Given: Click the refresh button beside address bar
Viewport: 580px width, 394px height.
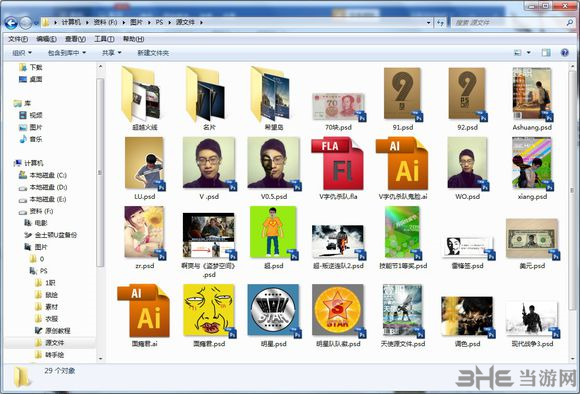Looking at the screenshot, I should coord(440,23).
